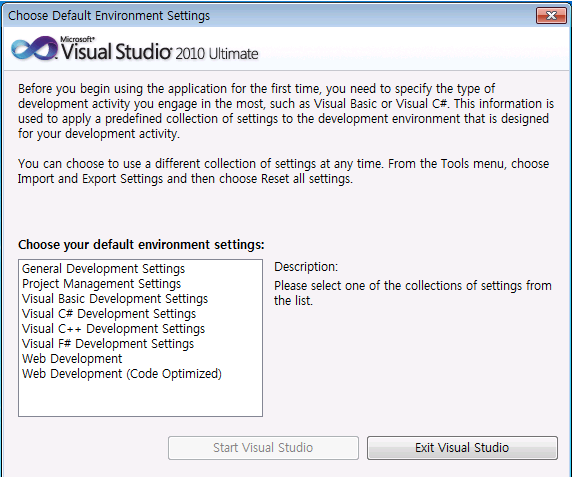The image size is (572, 477).
Task: Click the 'Before you begin using' intro paragraph
Action: pos(286,111)
